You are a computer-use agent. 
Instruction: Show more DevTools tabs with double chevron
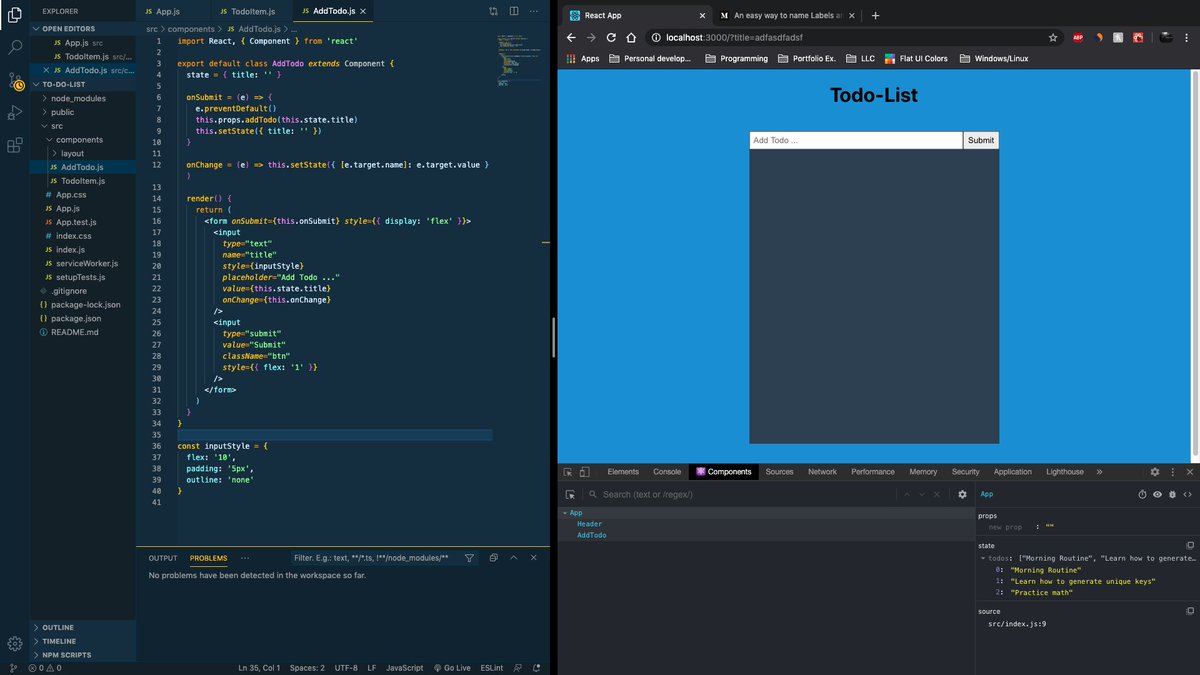(x=1099, y=471)
